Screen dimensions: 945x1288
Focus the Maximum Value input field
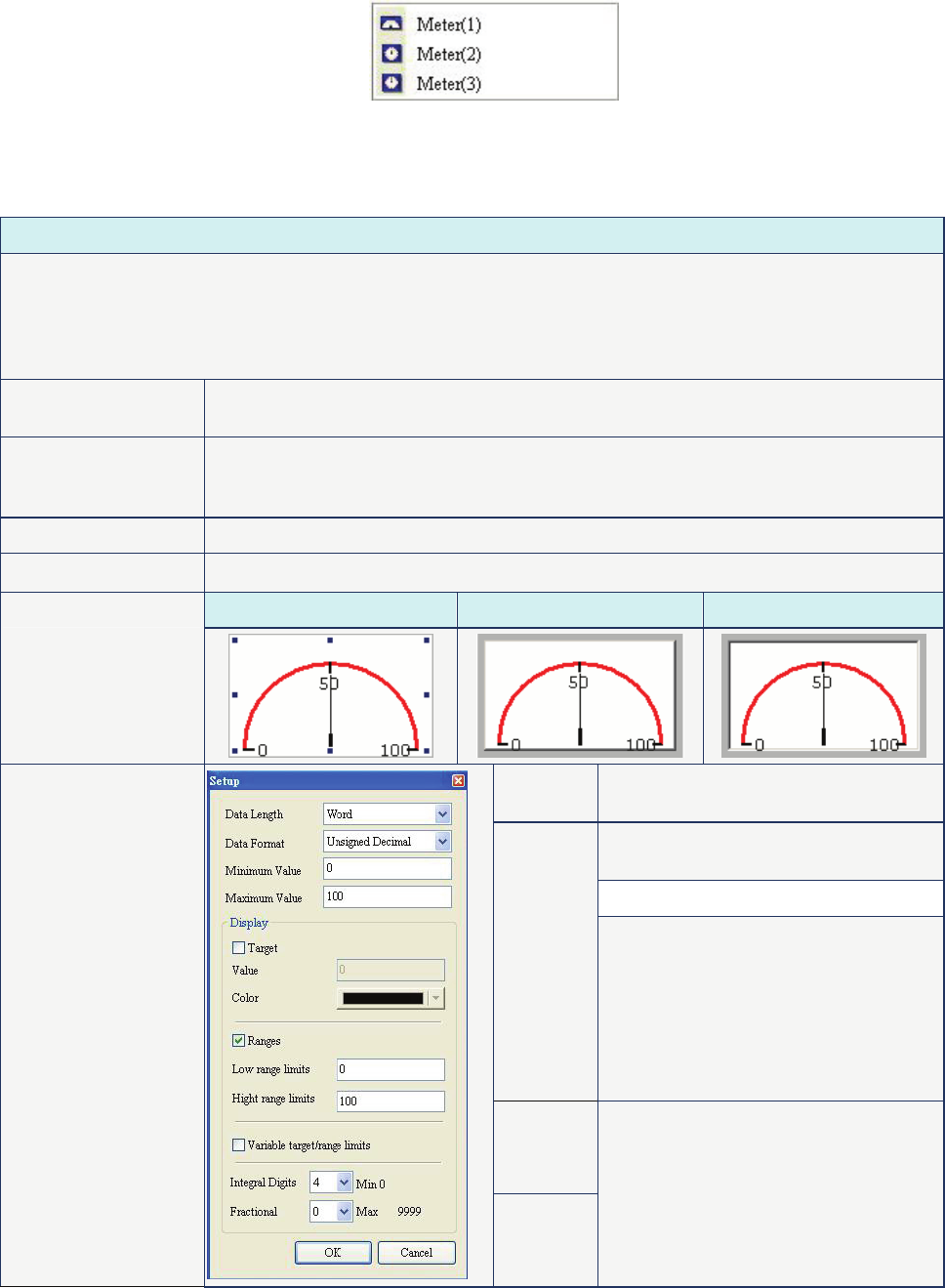pos(387,896)
